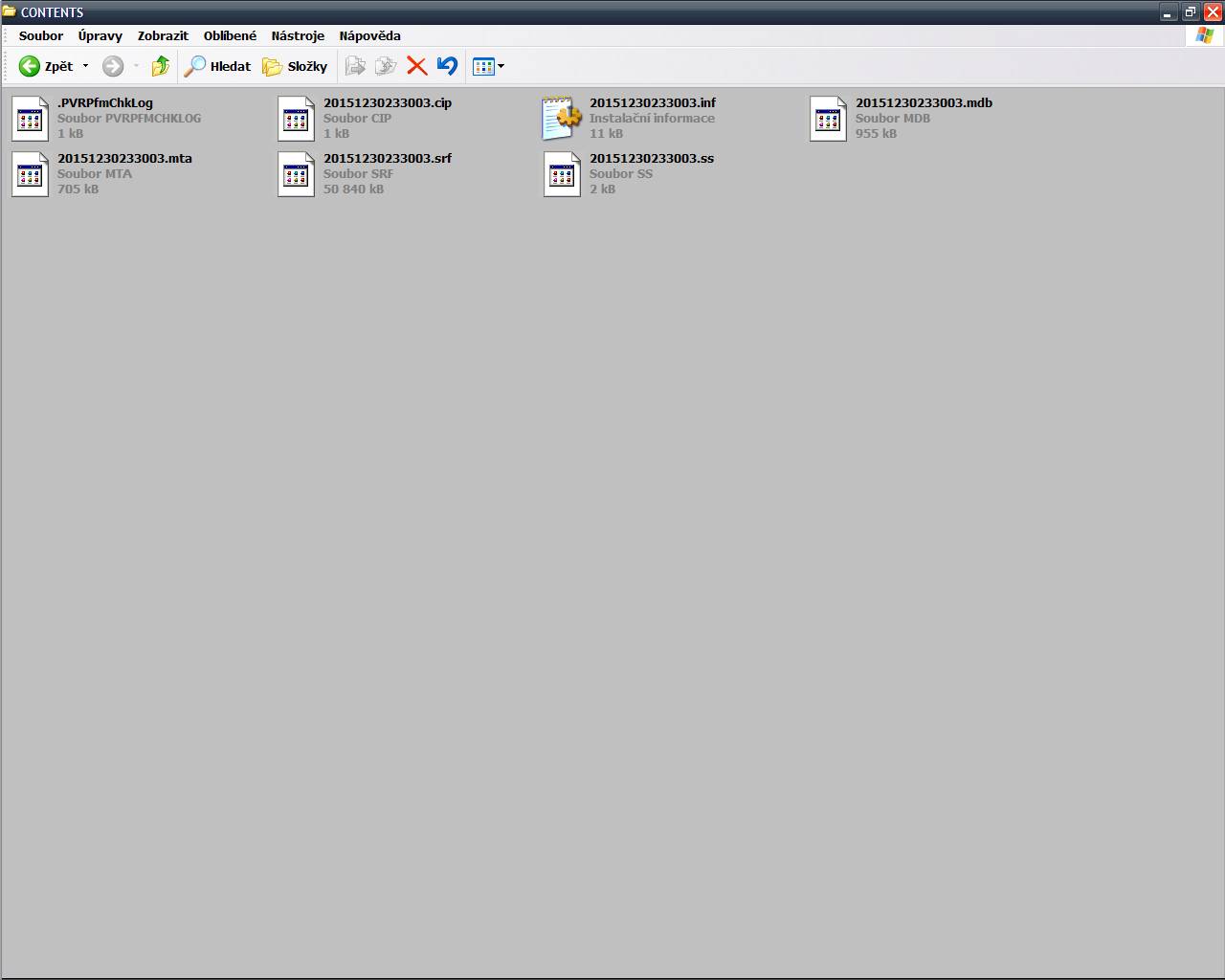The image size is (1225, 980).
Task: Click the 20151230233003.mdb file name
Action: tap(924, 102)
